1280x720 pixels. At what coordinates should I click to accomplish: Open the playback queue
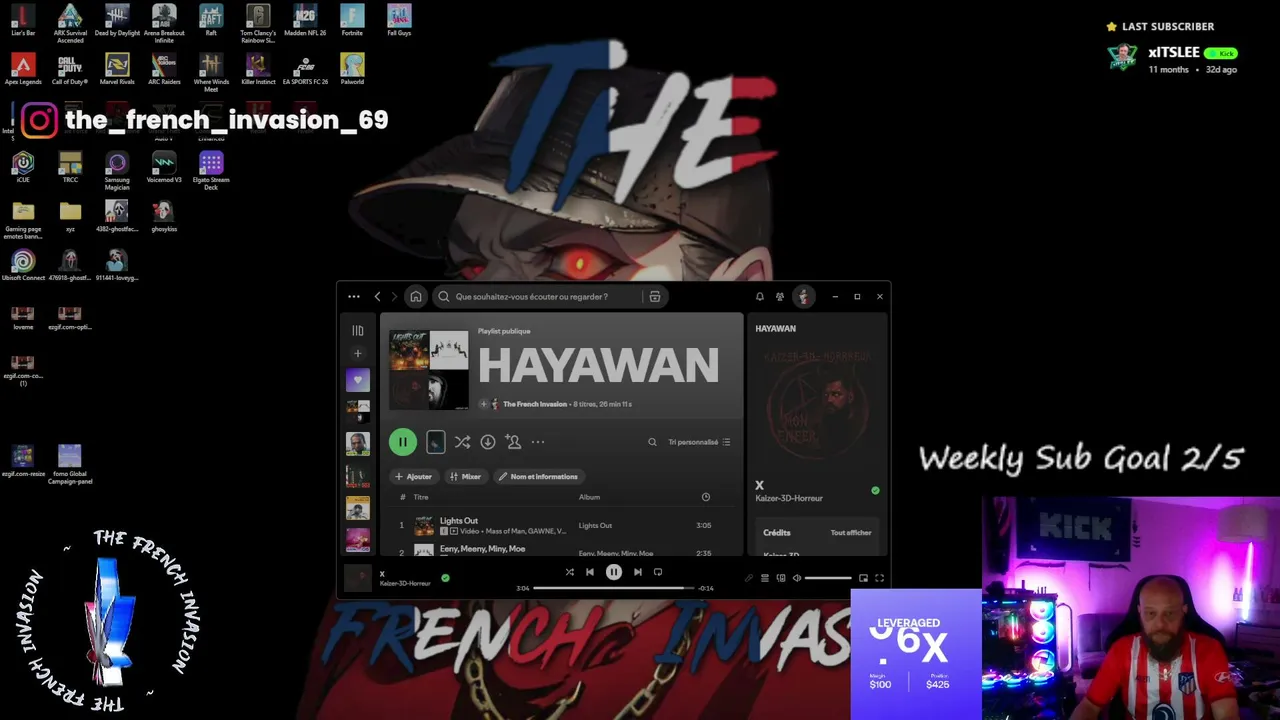pos(765,578)
